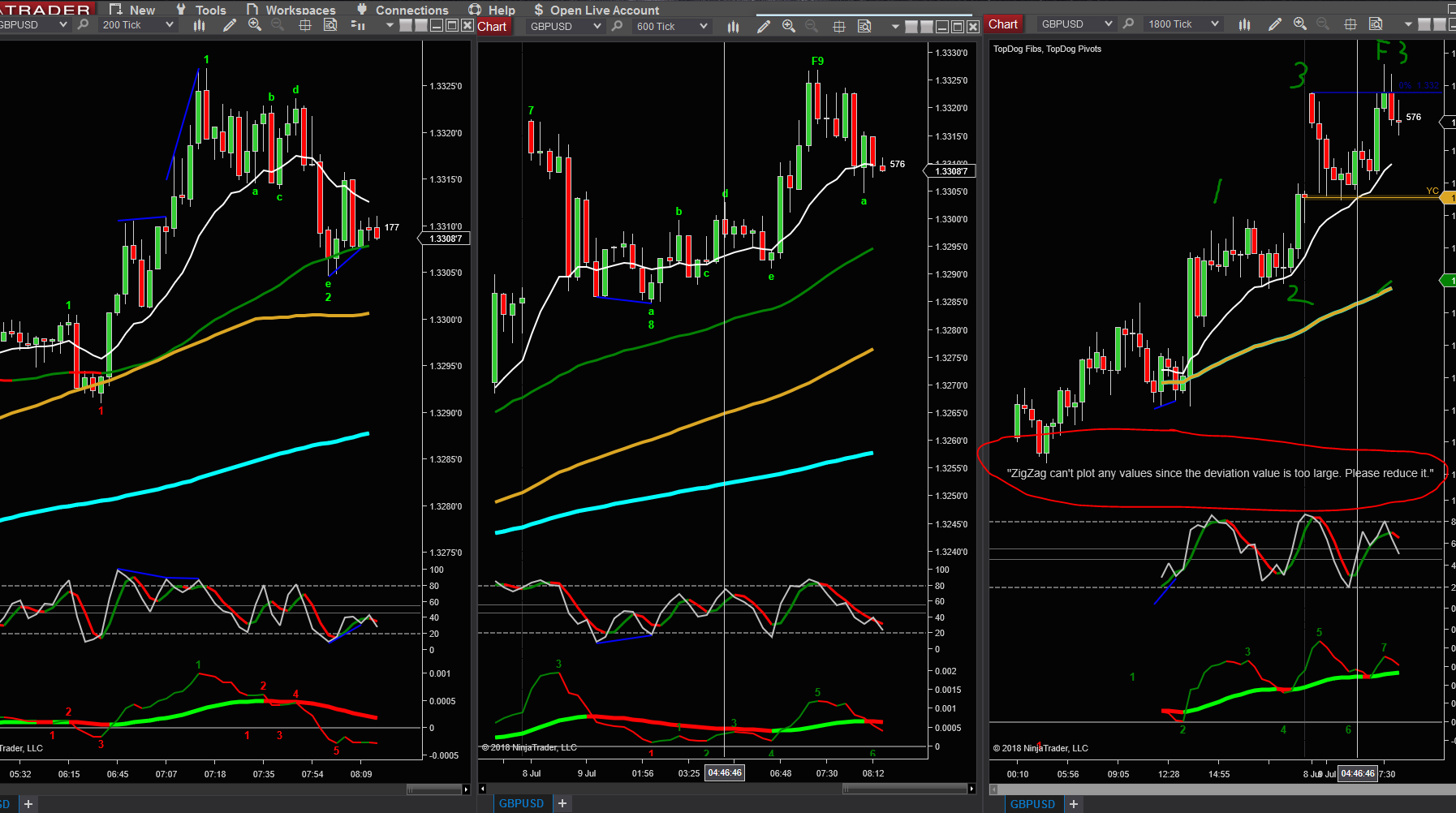Image resolution: width=1456 pixels, height=813 pixels.
Task: Click the 04:46:46 time marker on 1800 Tick chart
Action: [1358, 773]
